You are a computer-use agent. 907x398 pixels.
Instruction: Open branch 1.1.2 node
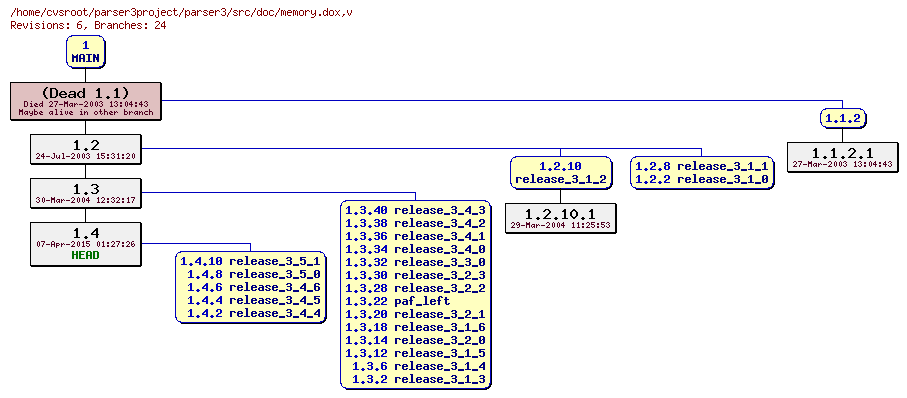click(x=843, y=118)
